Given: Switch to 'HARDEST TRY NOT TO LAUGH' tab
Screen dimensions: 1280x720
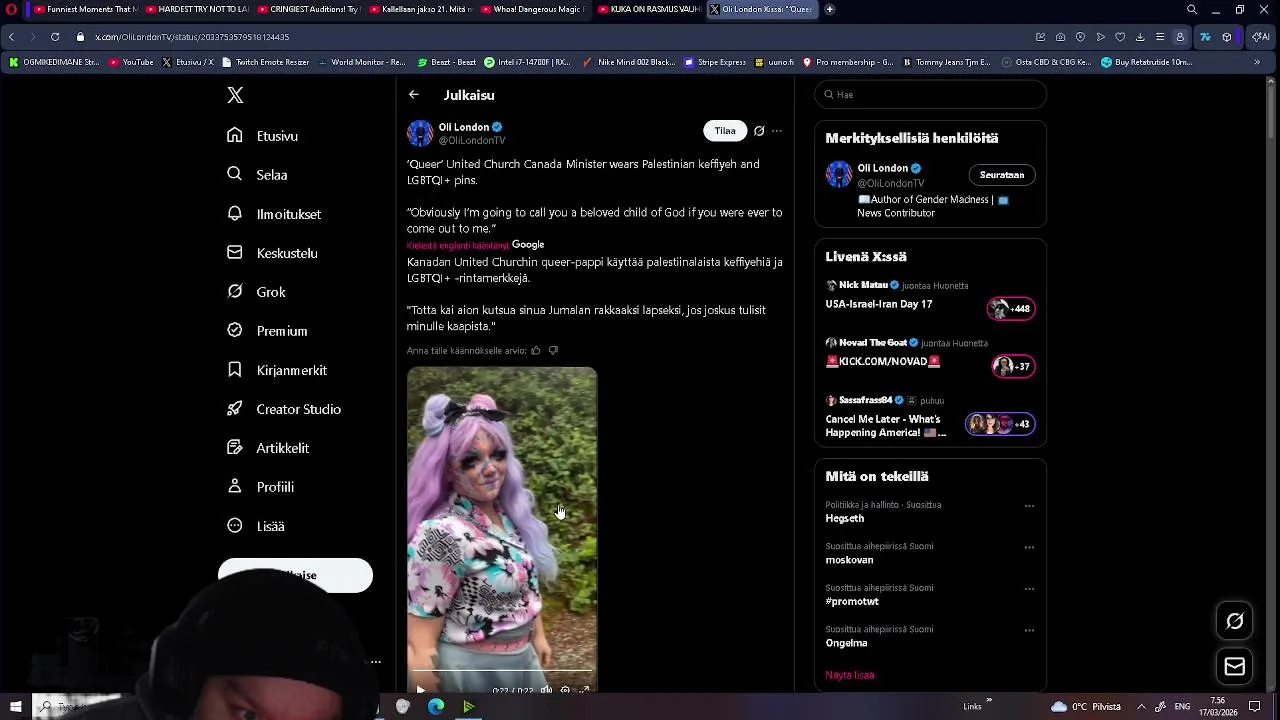Looking at the screenshot, I should pos(197,9).
